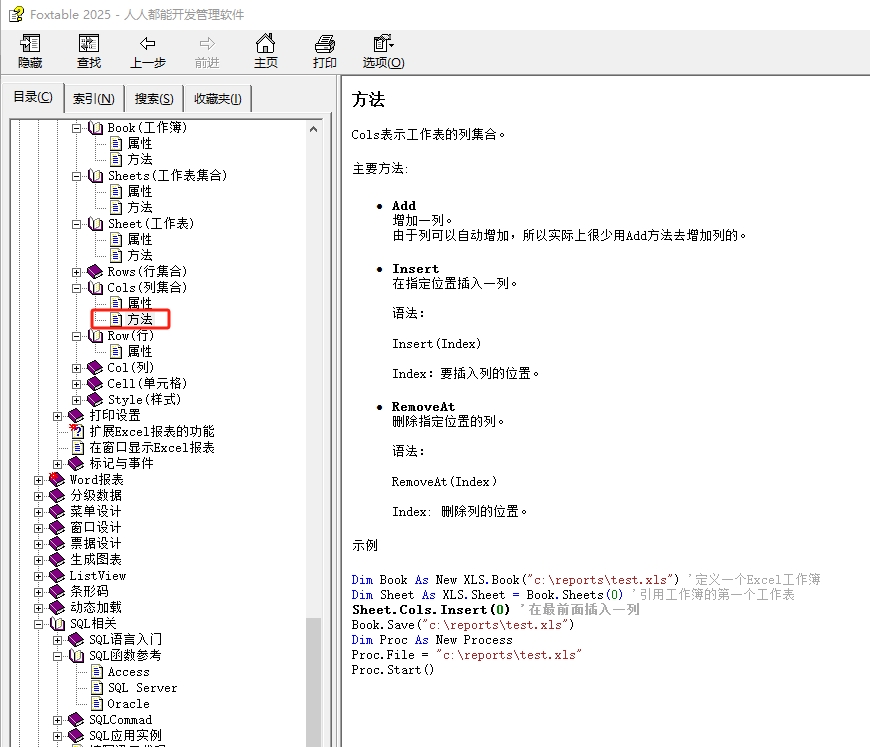Image resolution: width=870 pixels, height=747 pixels.
Task: Click the Foxtable help window title icon
Action: click(x=17, y=14)
